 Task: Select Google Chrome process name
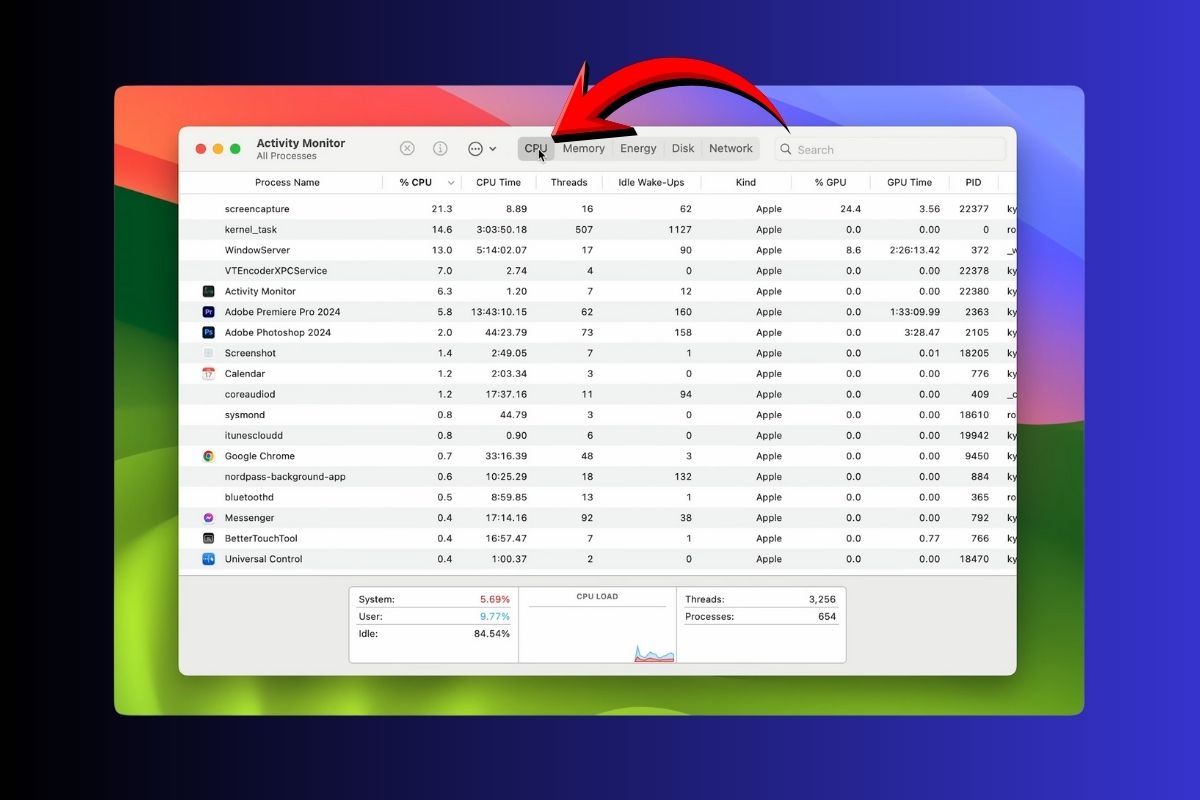[x=259, y=456]
